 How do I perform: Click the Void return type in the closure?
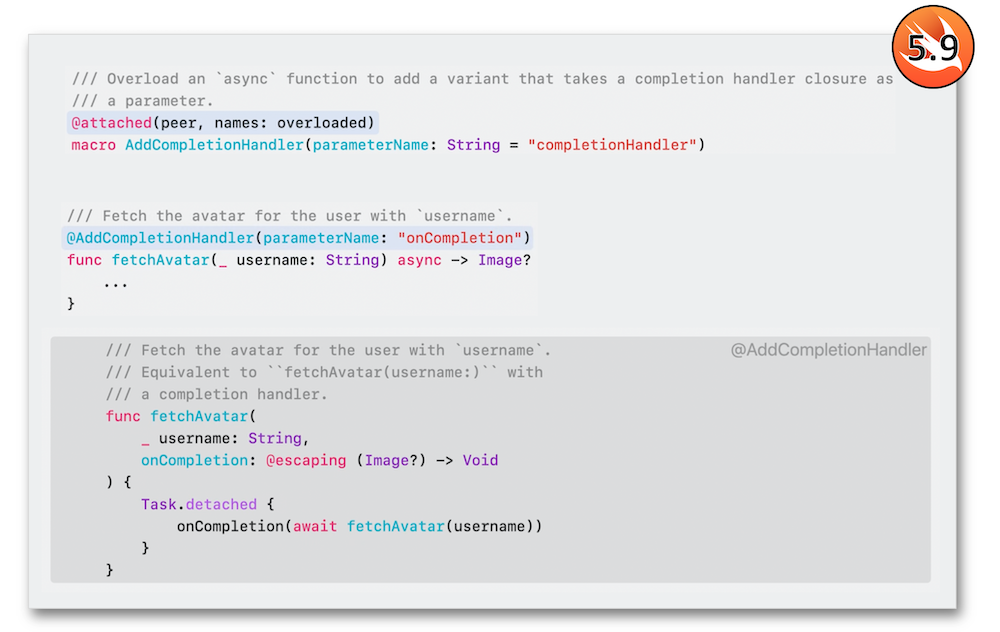coord(480,460)
